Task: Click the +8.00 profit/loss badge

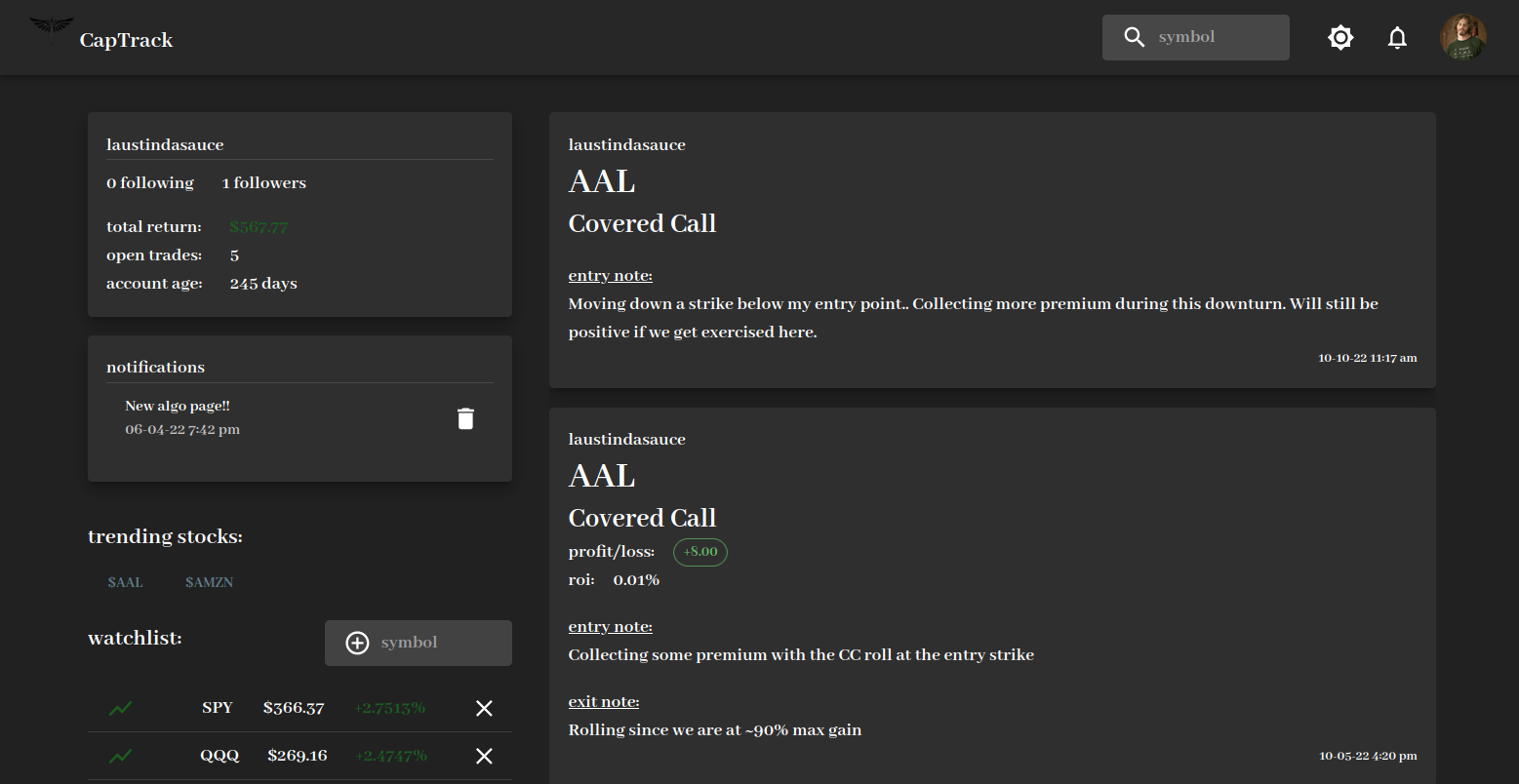Action: [700, 552]
